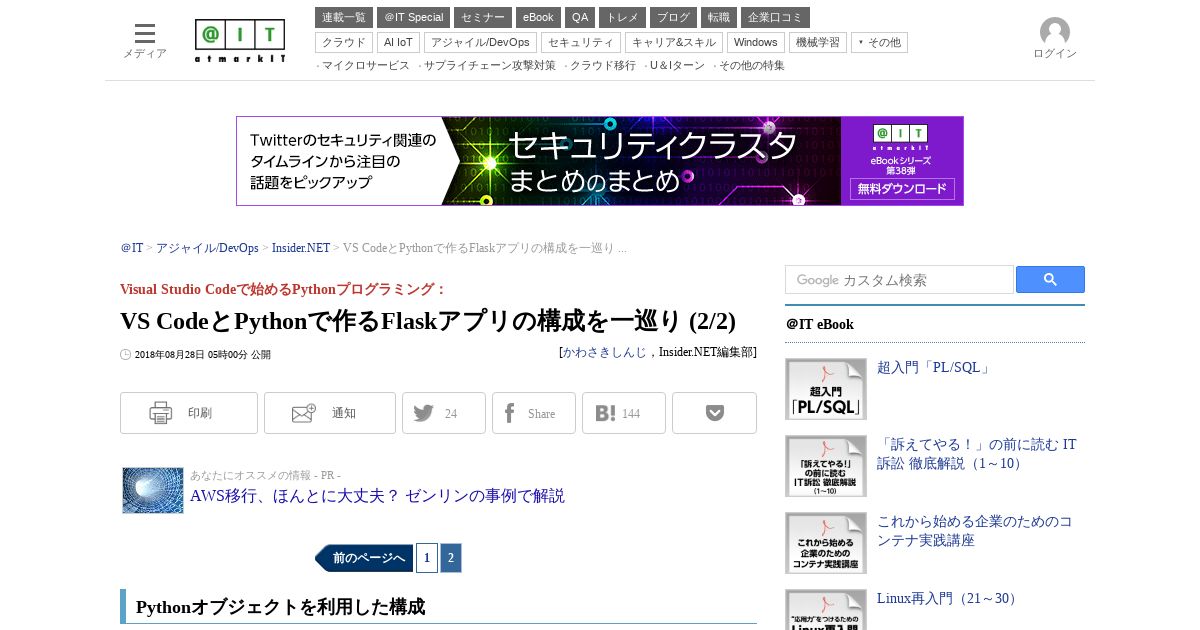This screenshot has width=1200, height=630.
Task: Click AWS移行 PR thumbnail image
Action: click(x=153, y=490)
